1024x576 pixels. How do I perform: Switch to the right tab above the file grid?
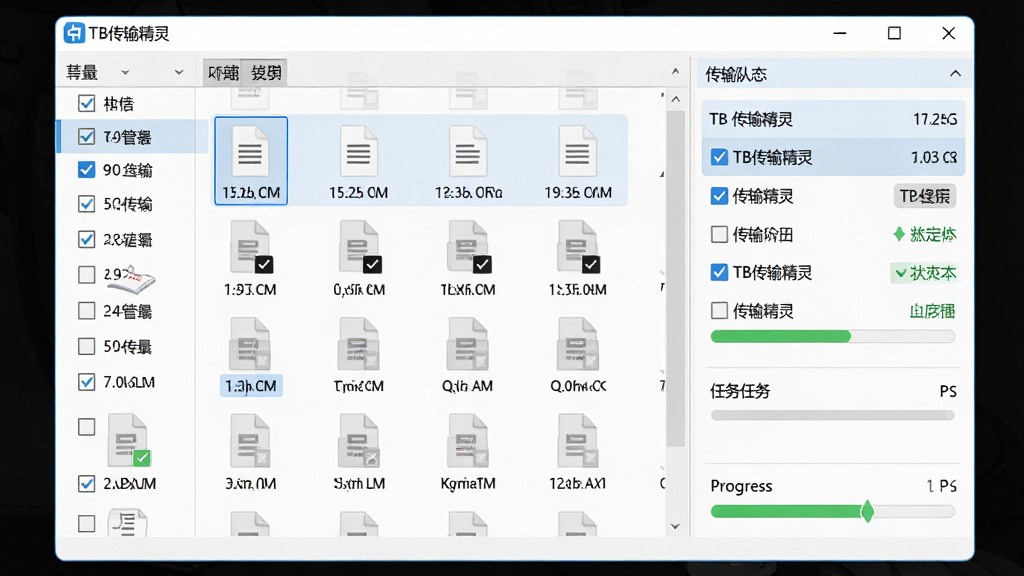[266, 72]
